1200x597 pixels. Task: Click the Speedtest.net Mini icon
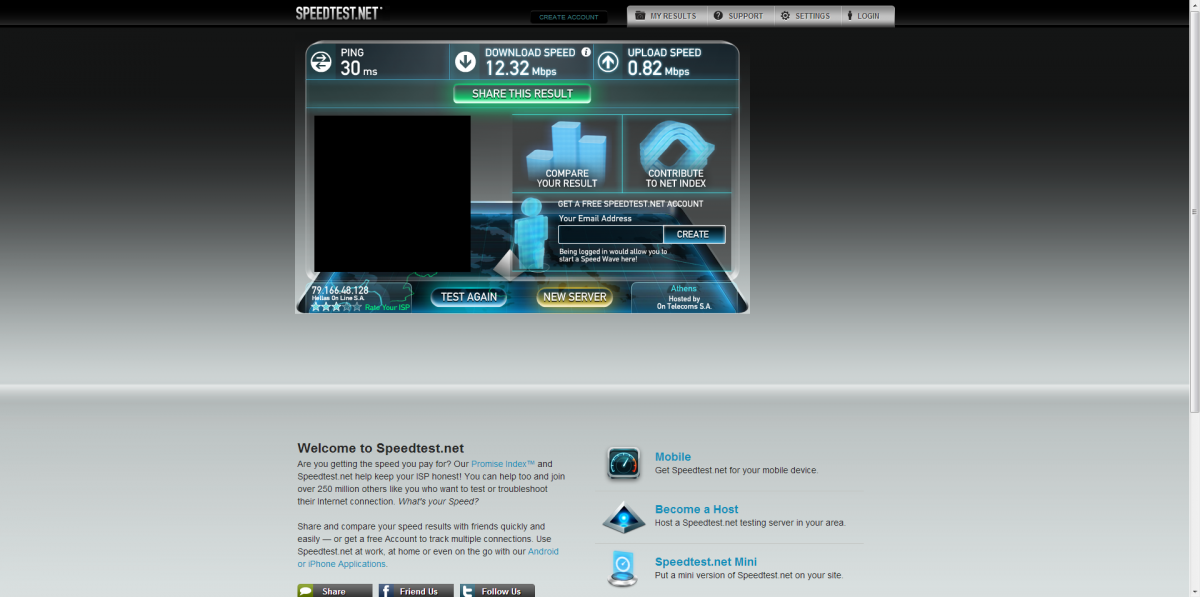pos(623,568)
